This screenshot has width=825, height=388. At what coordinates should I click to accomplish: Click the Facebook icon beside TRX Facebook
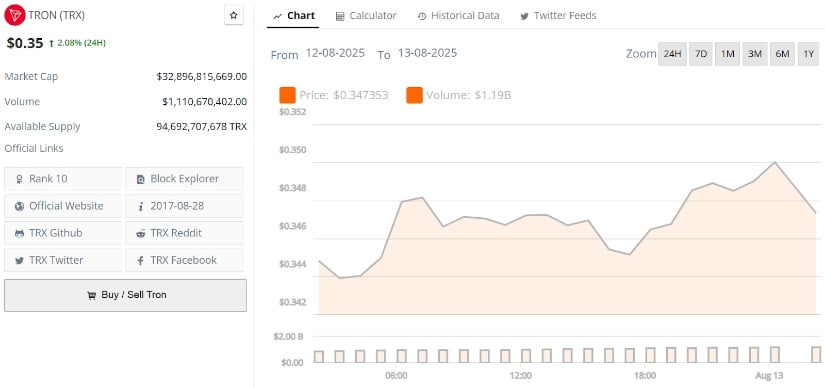[x=140, y=261]
